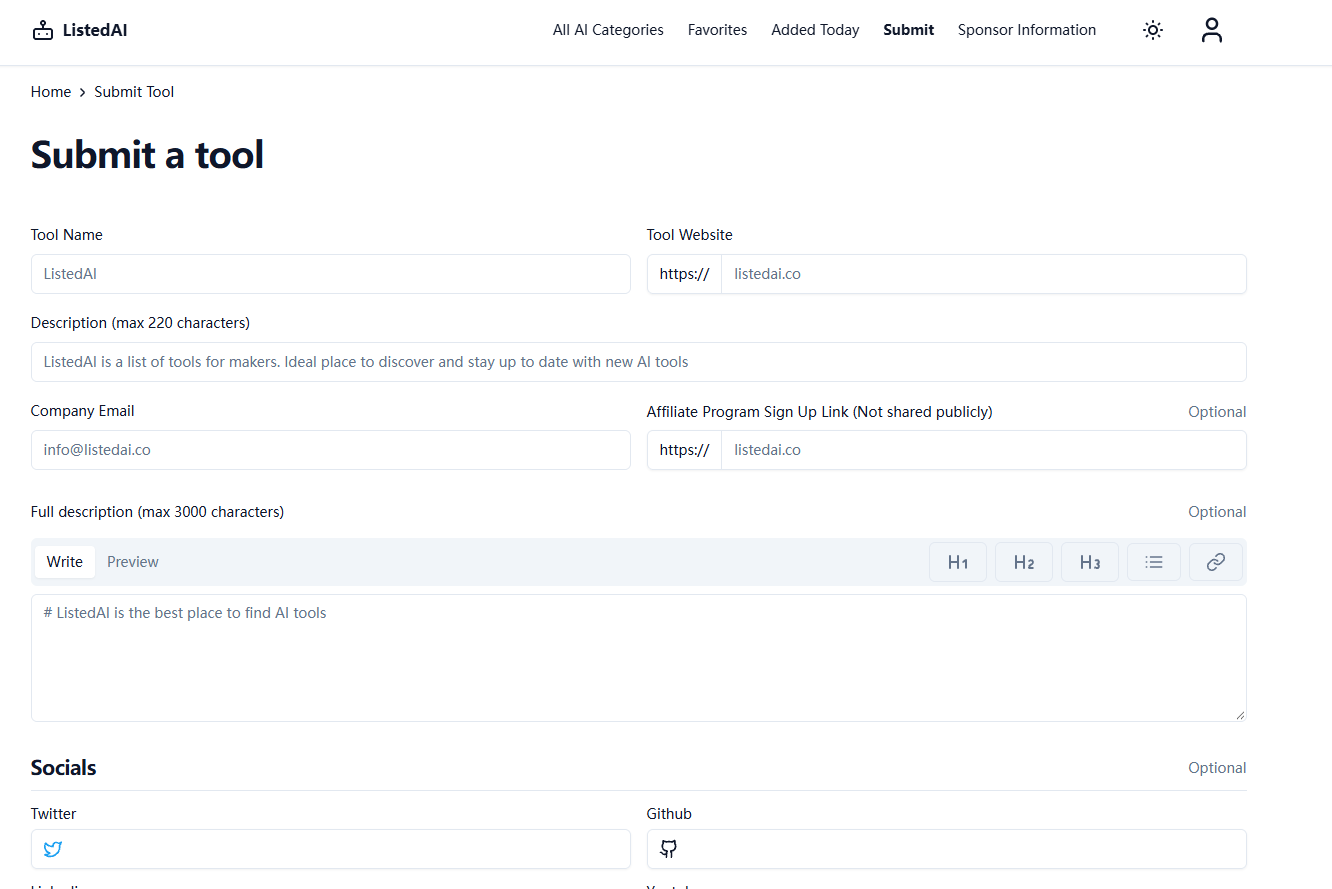
Task: Insert a bulleted list in the editor
Action: (1154, 562)
